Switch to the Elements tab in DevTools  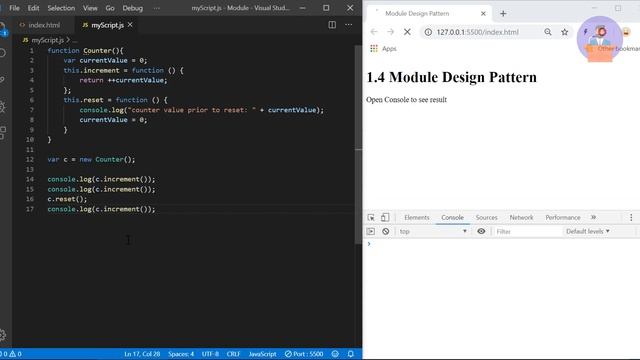tap(417, 218)
